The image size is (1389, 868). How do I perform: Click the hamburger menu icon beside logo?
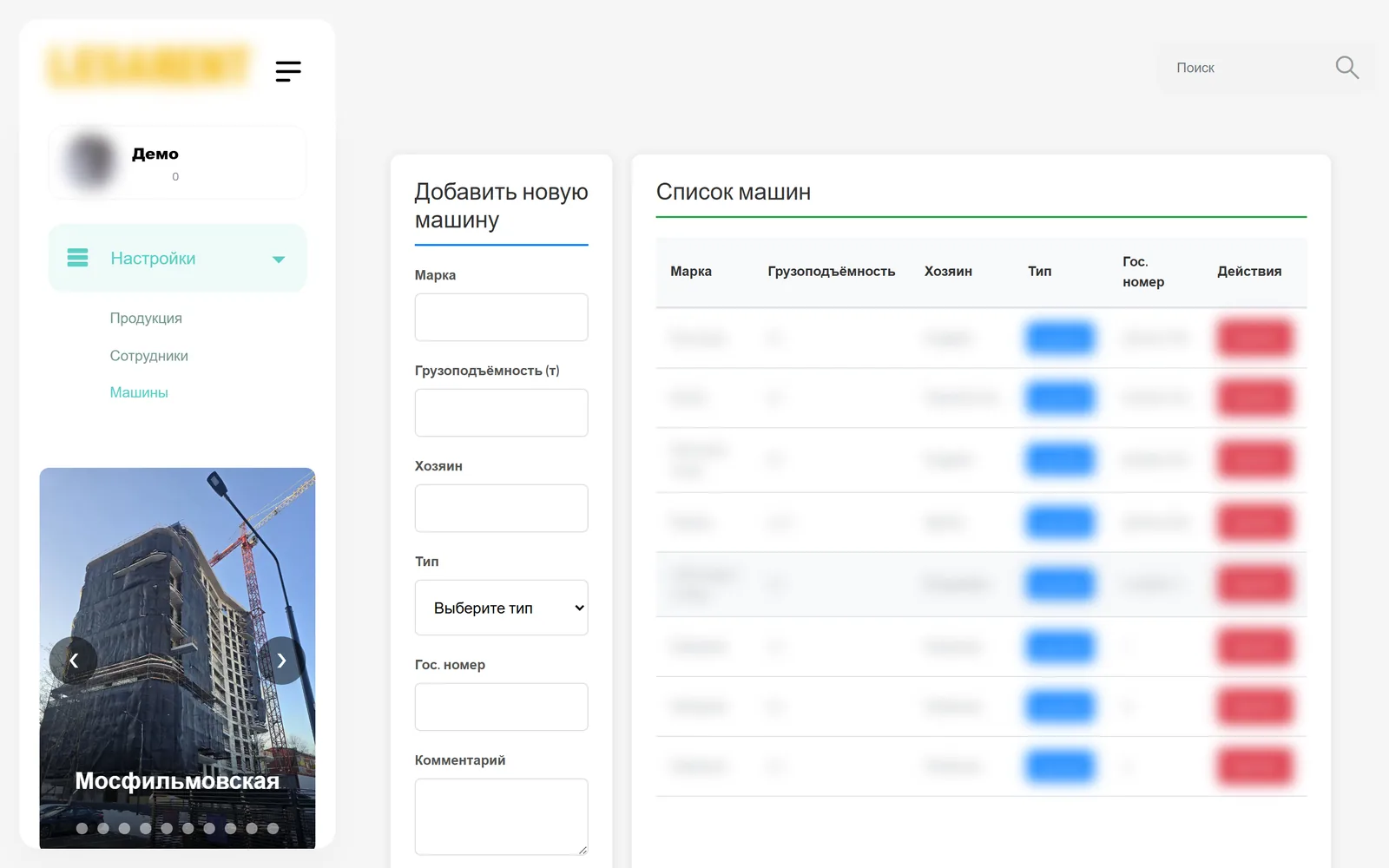tap(288, 71)
